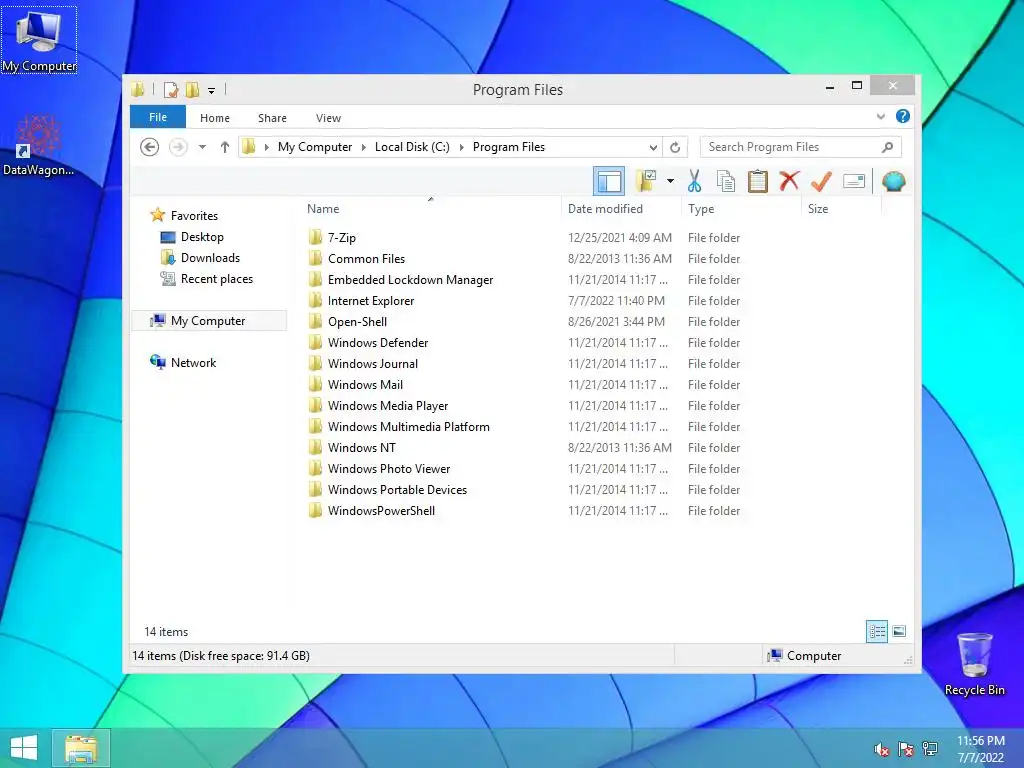Click New Folder icon in Quick Access Toolbar

[x=192, y=90]
